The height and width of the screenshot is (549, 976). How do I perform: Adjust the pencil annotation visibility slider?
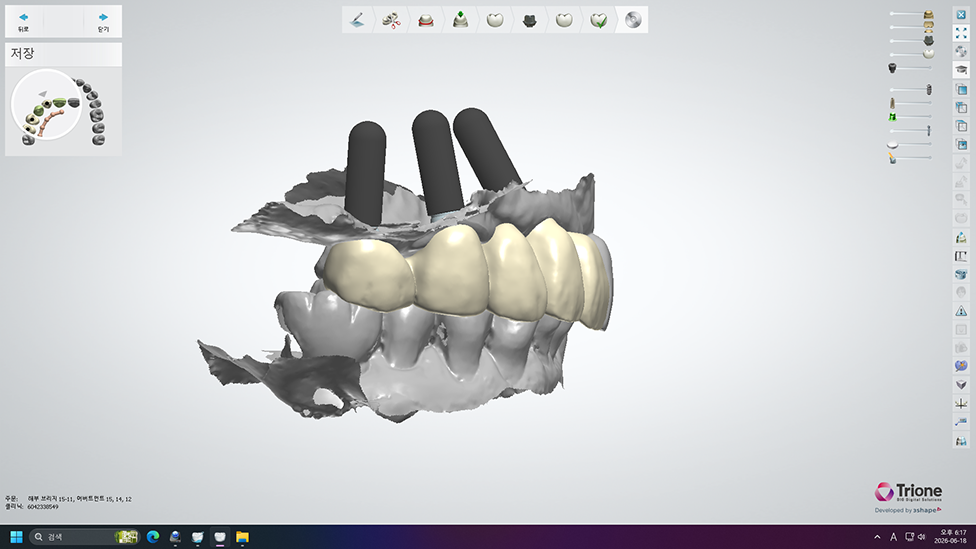911,158
